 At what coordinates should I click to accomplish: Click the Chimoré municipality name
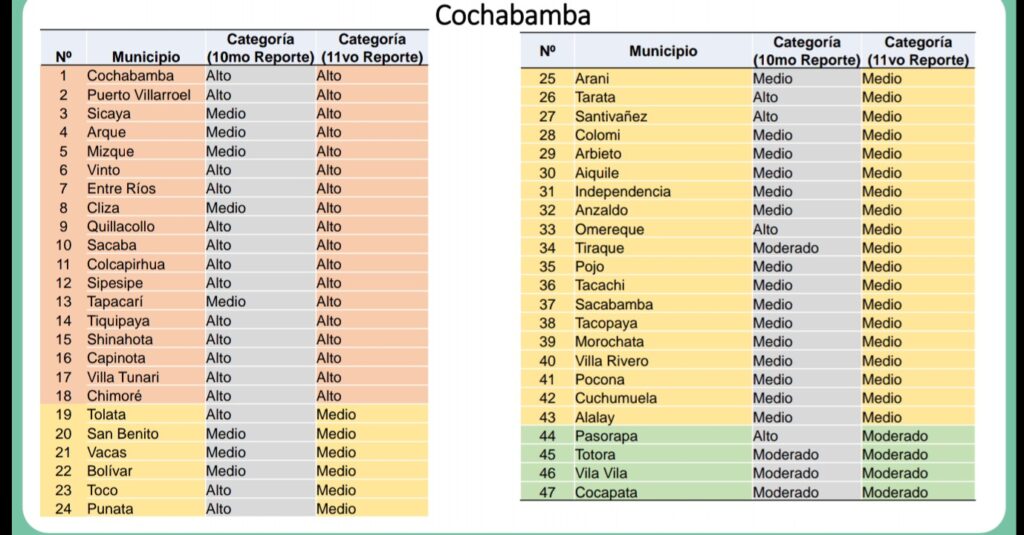[114, 396]
